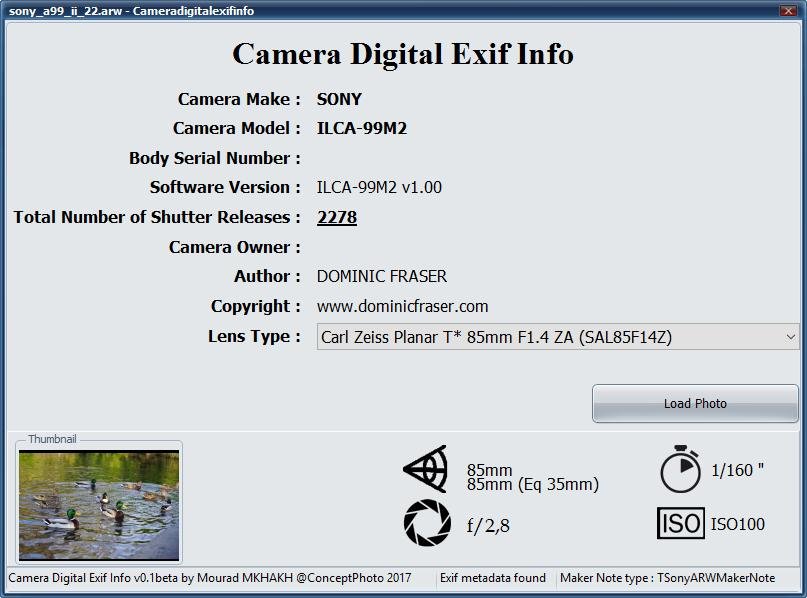
Task: Click the ILCA-99M2 camera model value
Action: click(362, 128)
